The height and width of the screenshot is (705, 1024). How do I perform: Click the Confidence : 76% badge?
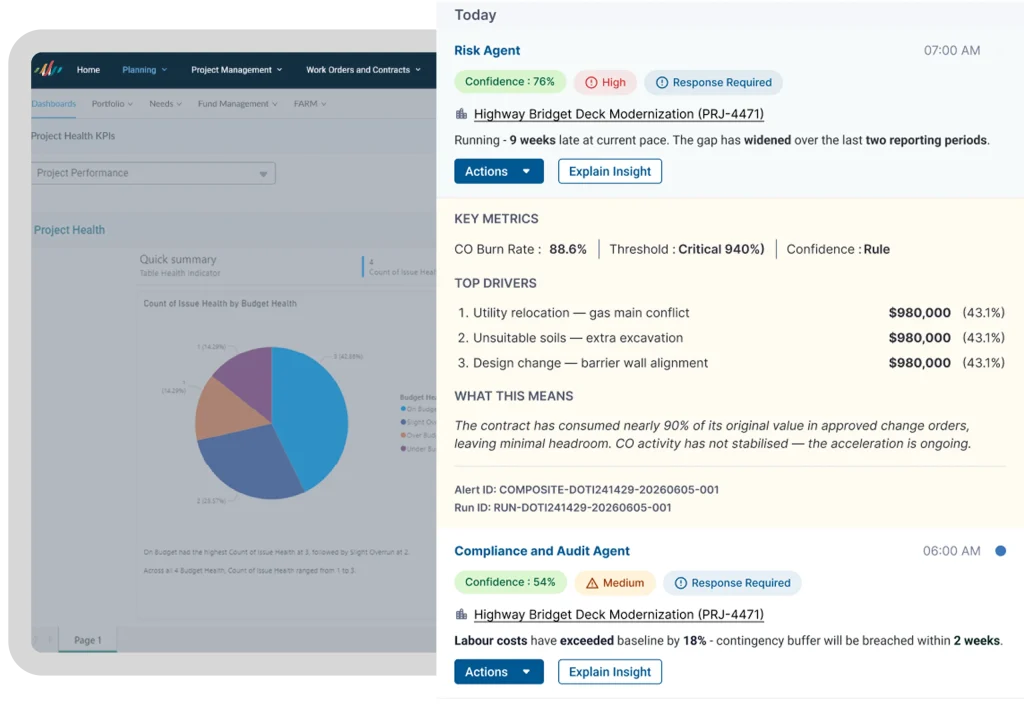pos(509,82)
